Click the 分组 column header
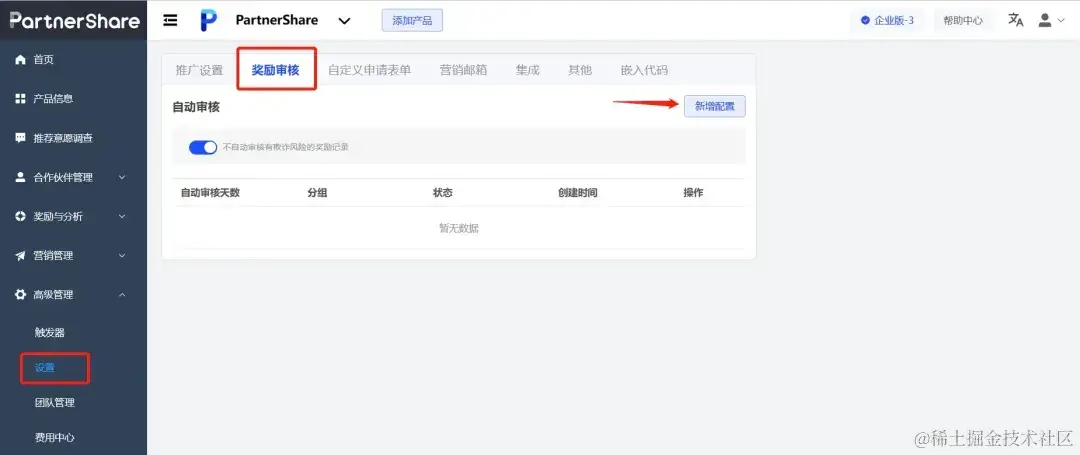1080x455 pixels. coord(317,193)
